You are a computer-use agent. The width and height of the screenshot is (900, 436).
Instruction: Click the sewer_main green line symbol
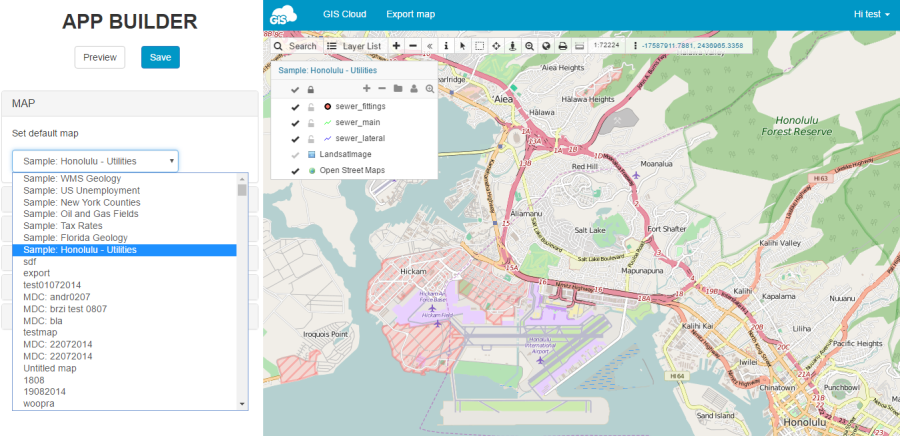[x=328, y=122]
